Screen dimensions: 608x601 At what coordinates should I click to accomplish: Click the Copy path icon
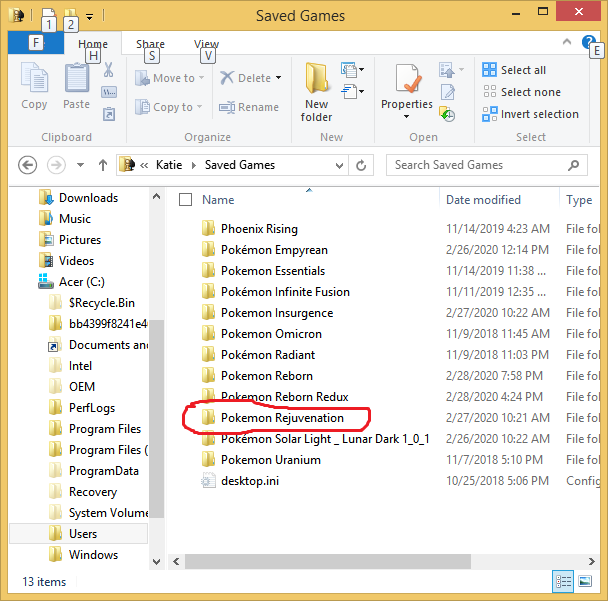pos(109,92)
